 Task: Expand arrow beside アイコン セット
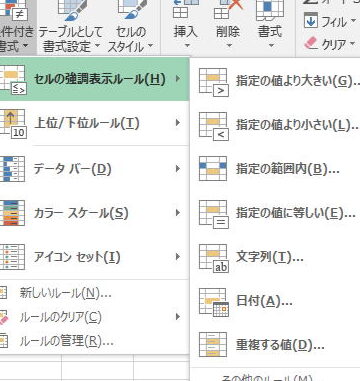pyautogui.click(x=178, y=257)
